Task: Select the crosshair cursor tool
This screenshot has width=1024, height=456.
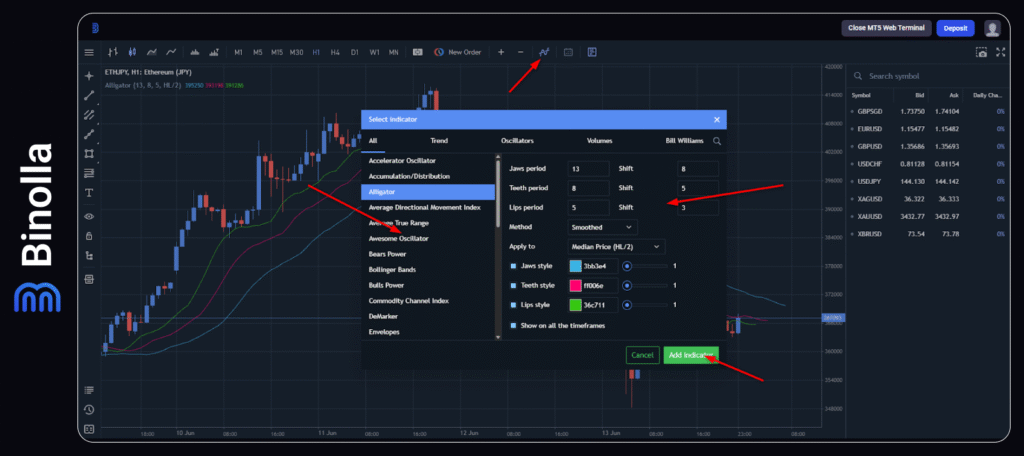Action: pos(89,76)
